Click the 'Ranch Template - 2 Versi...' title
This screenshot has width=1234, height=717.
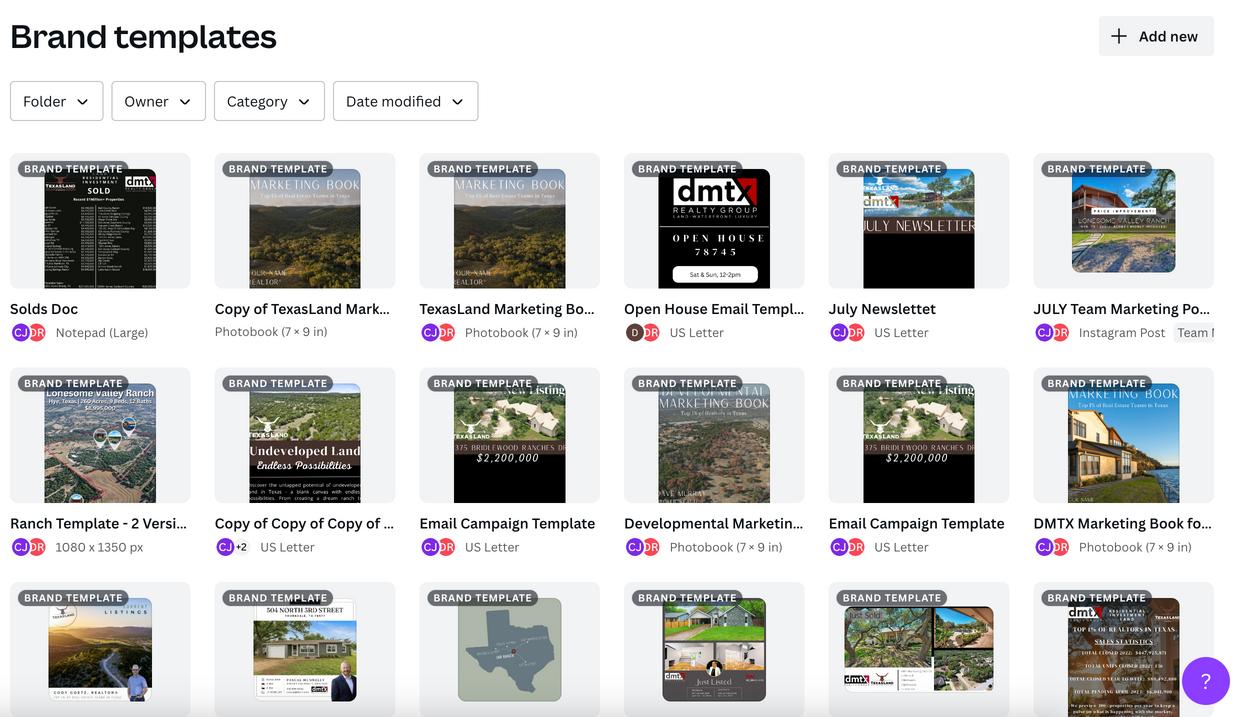100,523
